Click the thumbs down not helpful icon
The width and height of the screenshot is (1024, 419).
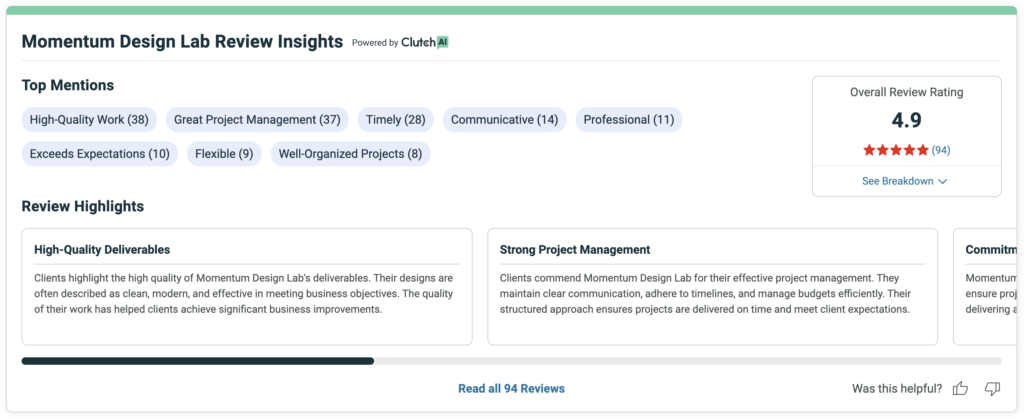tap(992, 389)
